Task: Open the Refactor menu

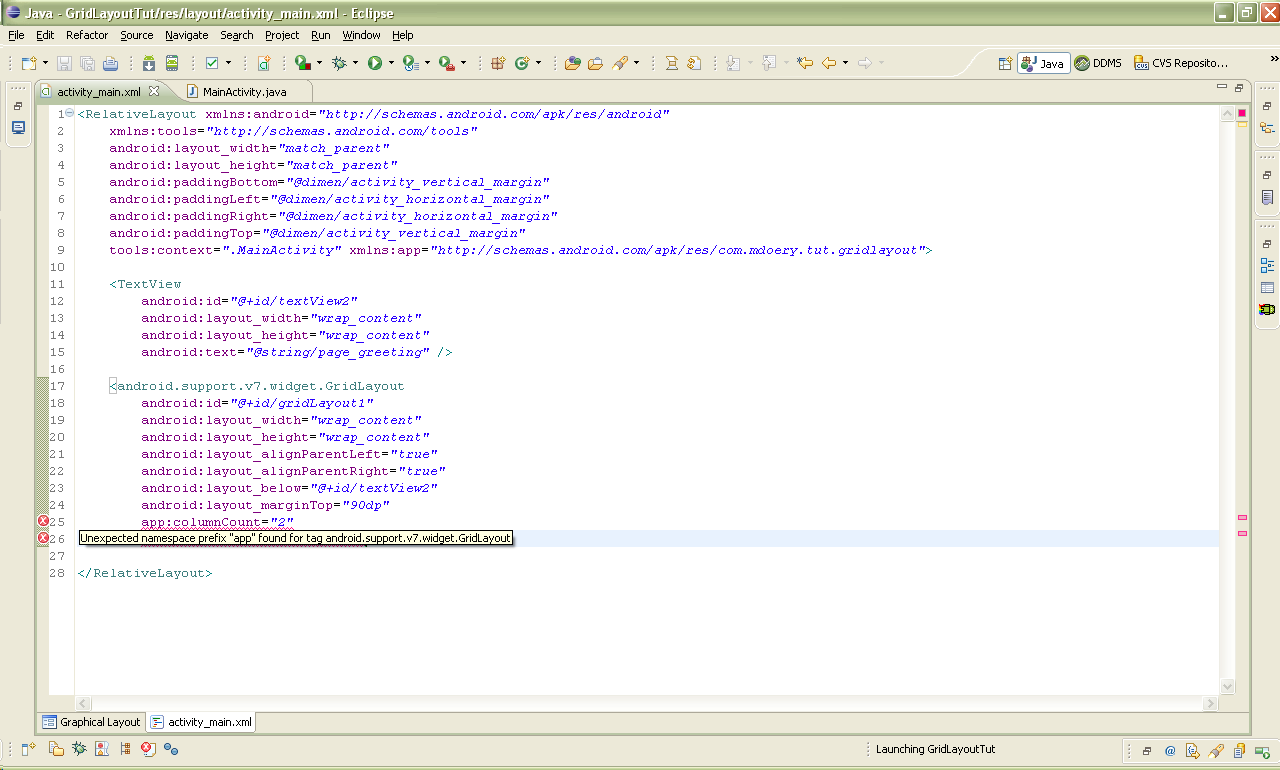Action: [x=86, y=35]
